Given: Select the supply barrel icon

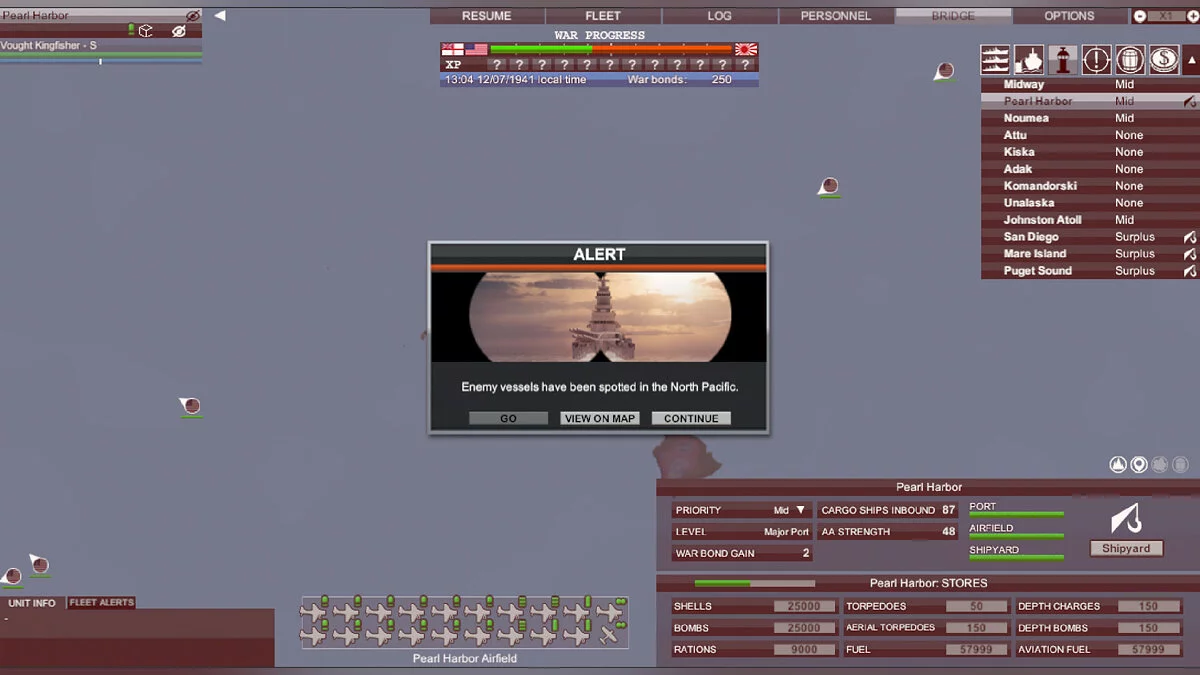Looking at the screenshot, I should tap(1129, 60).
